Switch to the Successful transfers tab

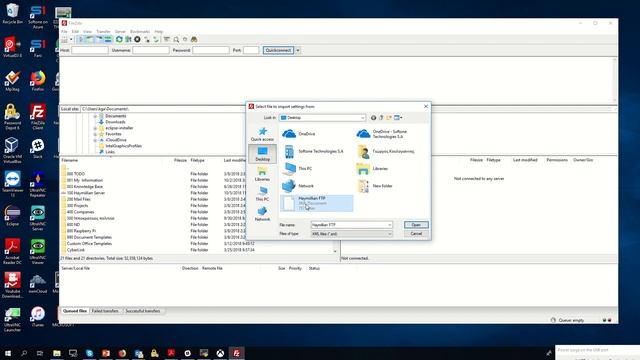coord(142,311)
